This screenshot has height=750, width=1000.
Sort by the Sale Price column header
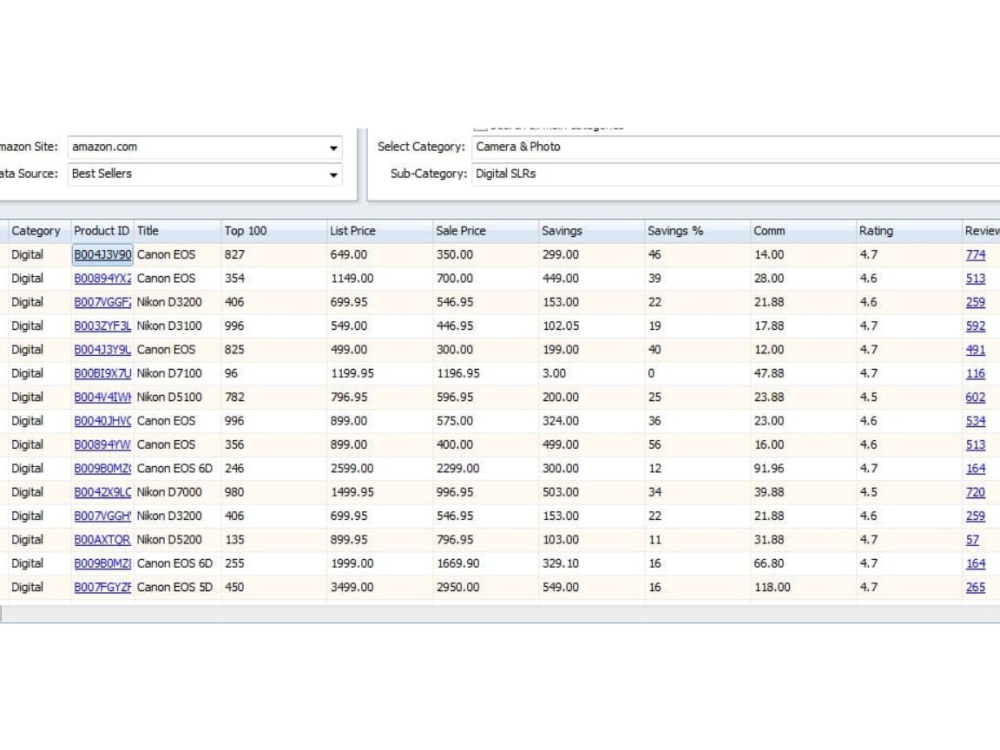coord(485,231)
